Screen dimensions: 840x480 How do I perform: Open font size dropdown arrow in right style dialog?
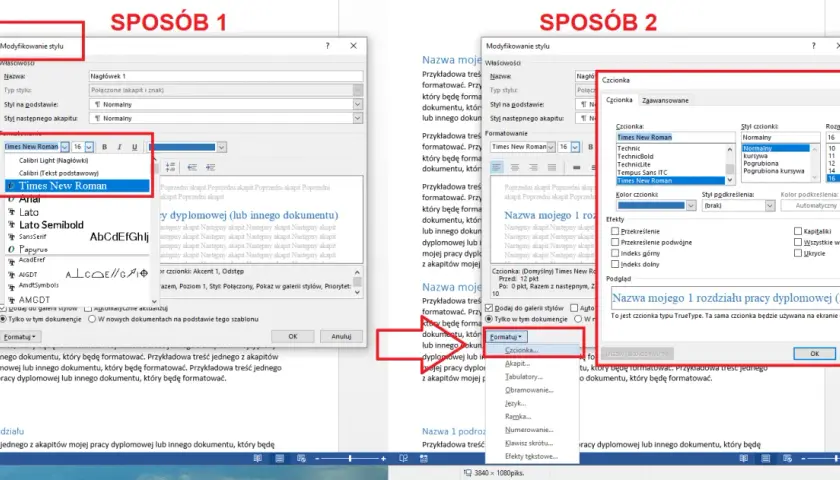575,147
